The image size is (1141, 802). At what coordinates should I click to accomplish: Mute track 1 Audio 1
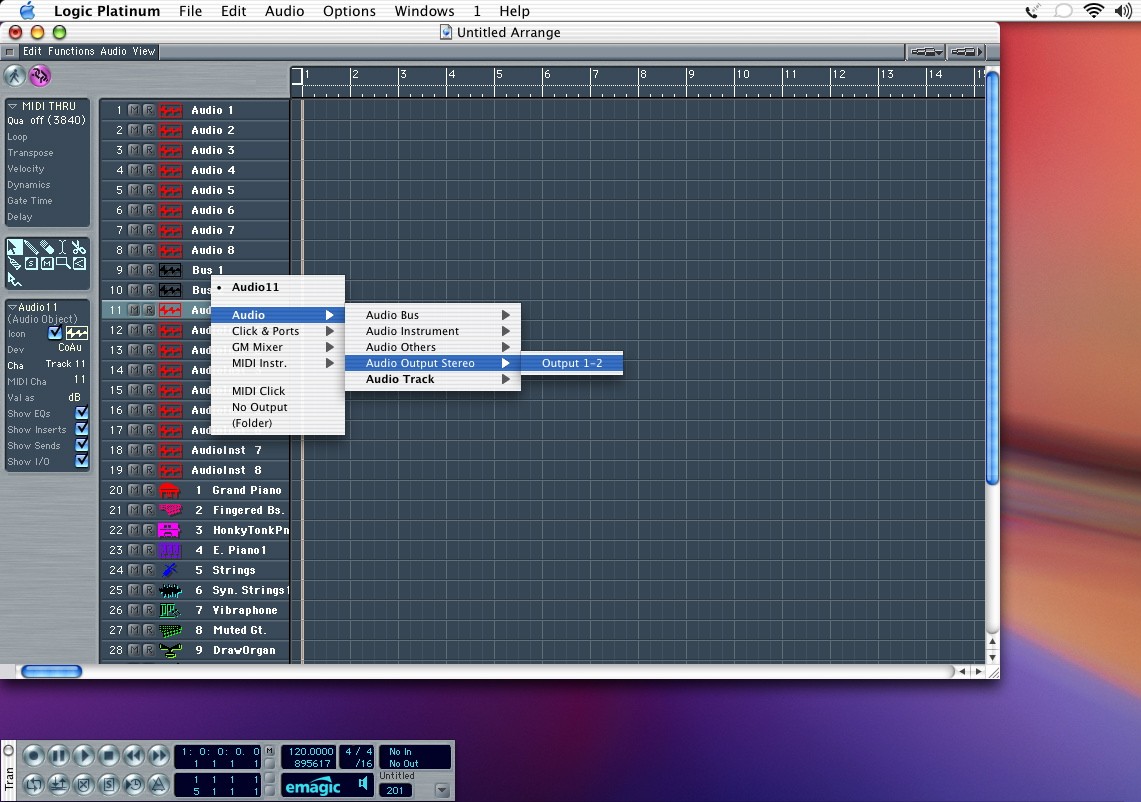click(x=134, y=110)
